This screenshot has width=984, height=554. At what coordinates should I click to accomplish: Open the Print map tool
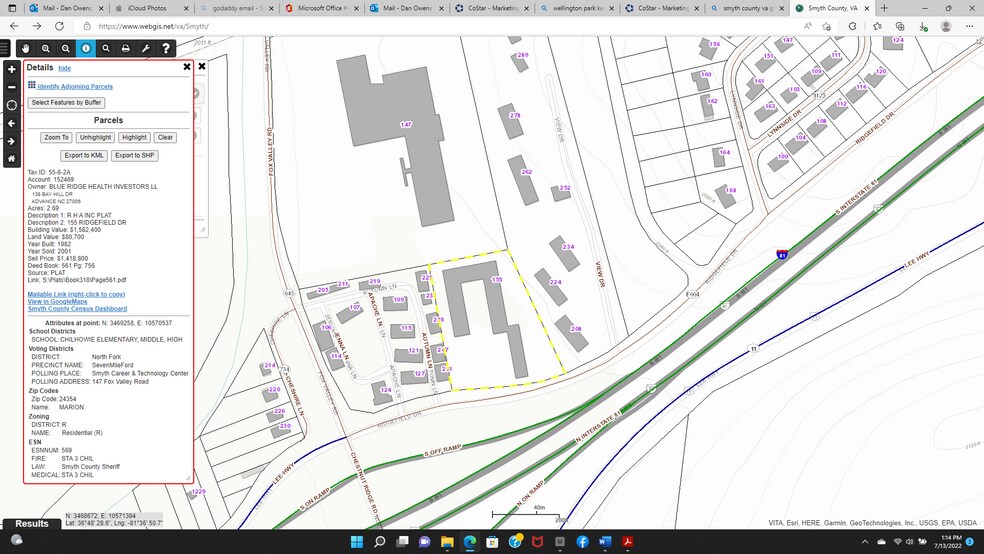click(126, 48)
